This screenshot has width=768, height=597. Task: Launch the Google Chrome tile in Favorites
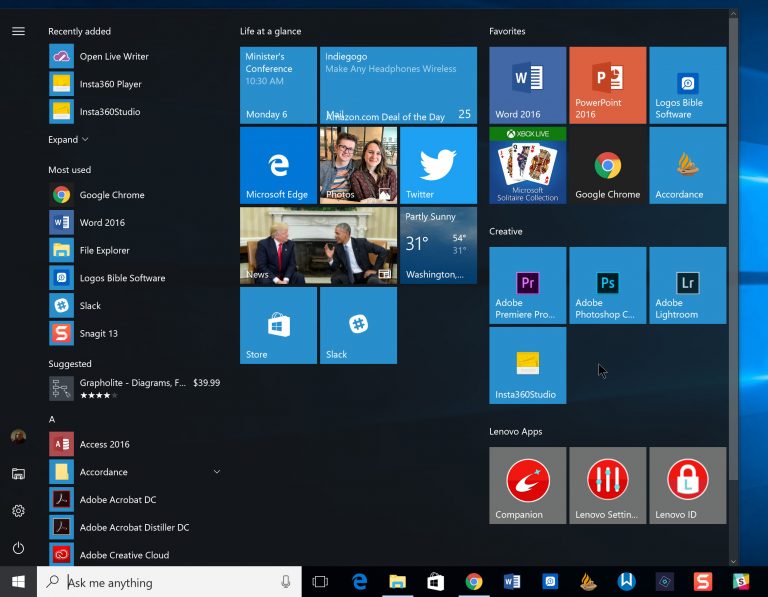point(607,165)
